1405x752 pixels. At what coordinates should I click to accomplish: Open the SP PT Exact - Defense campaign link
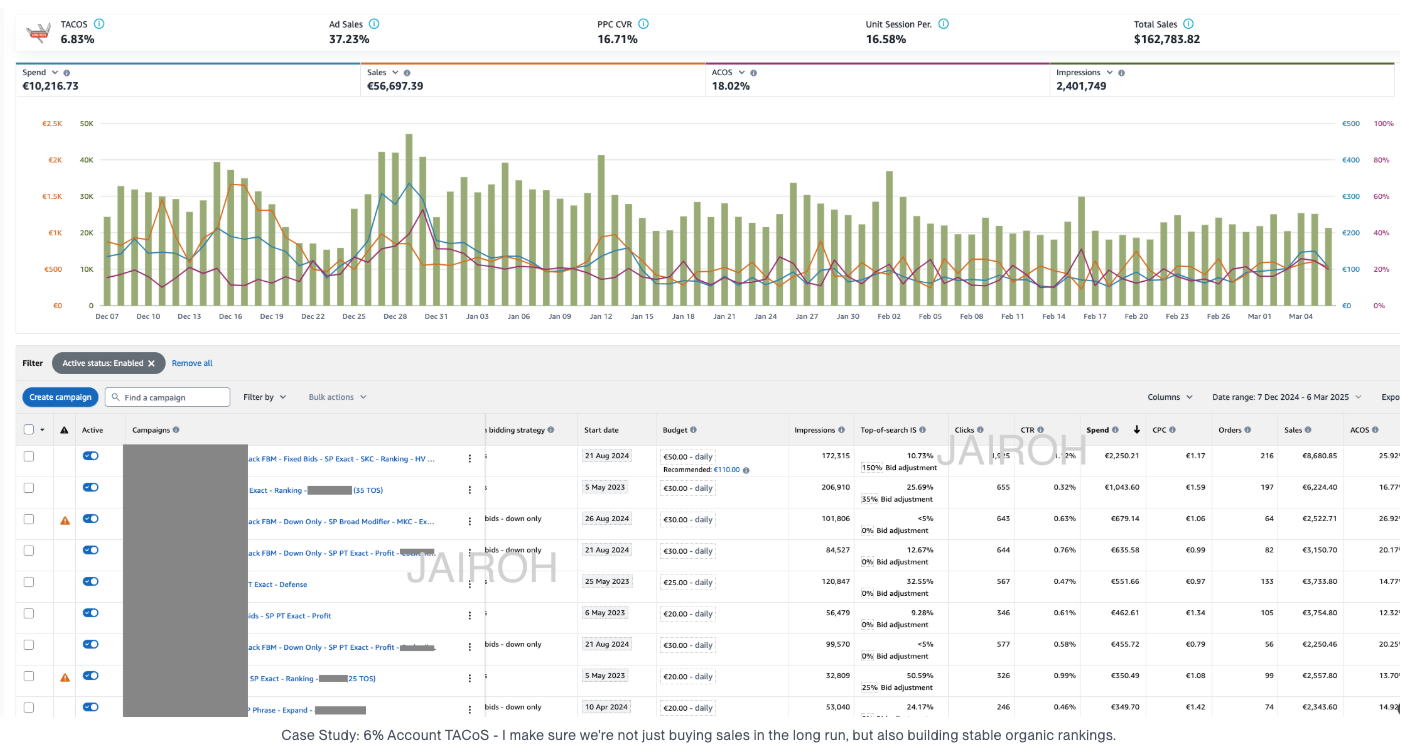[x=277, y=584]
